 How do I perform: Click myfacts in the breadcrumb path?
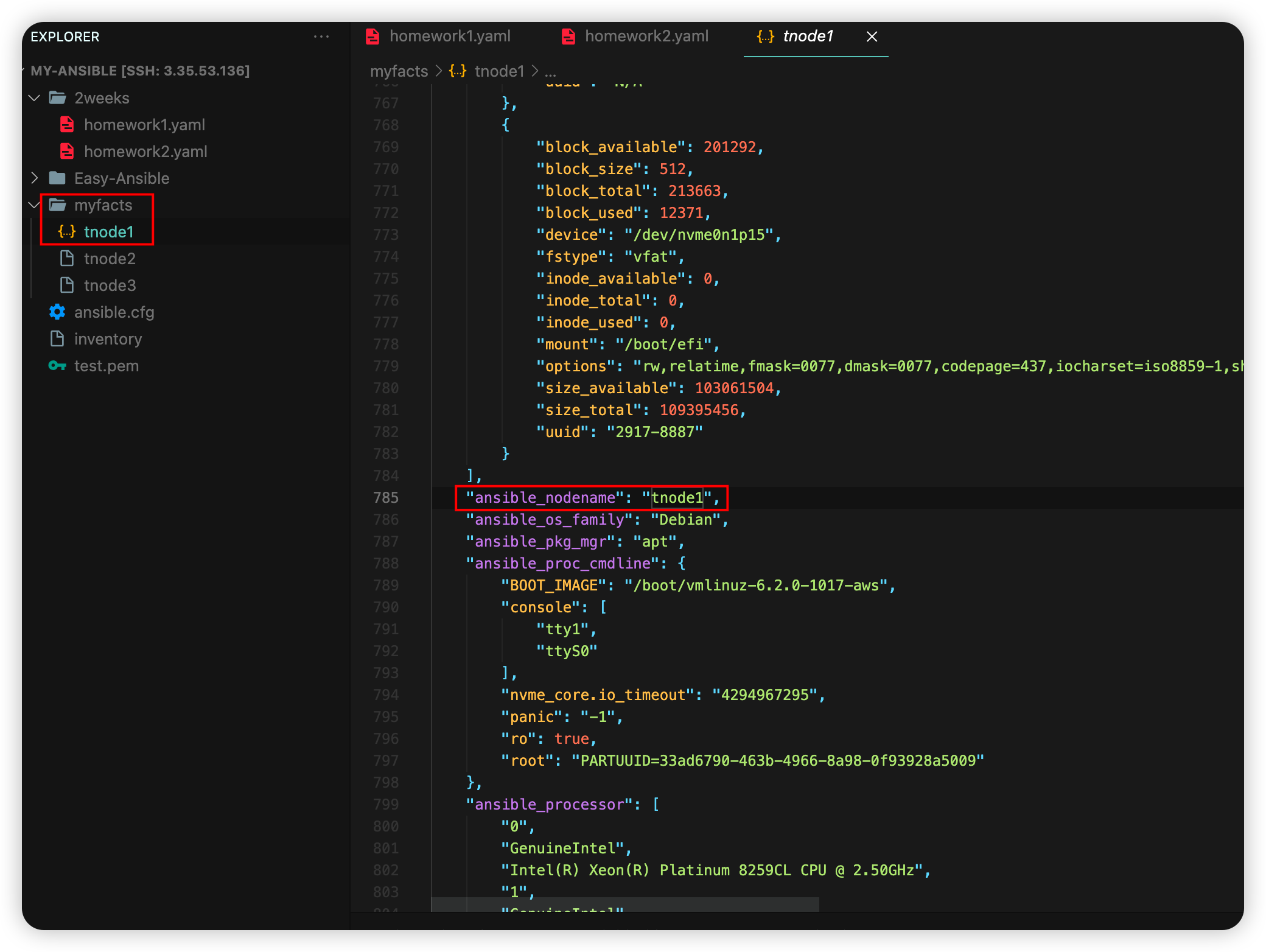(x=399, y=71)
